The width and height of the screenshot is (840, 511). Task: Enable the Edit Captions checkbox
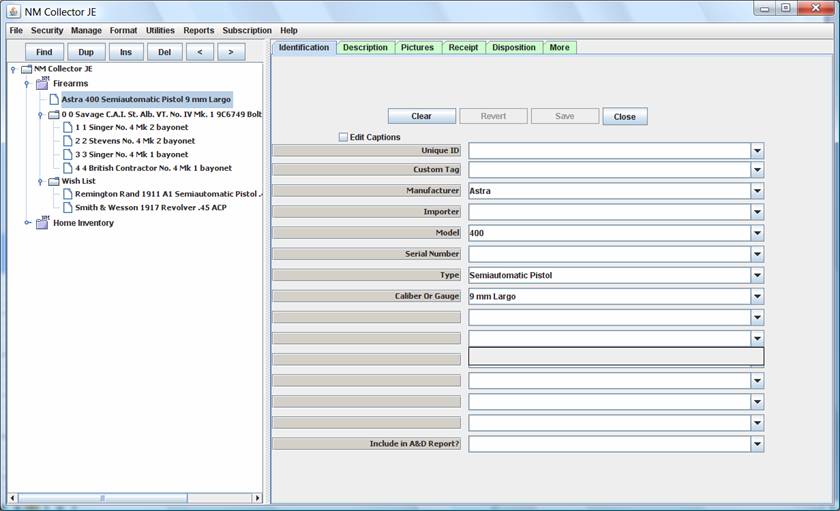pos(344,137)
